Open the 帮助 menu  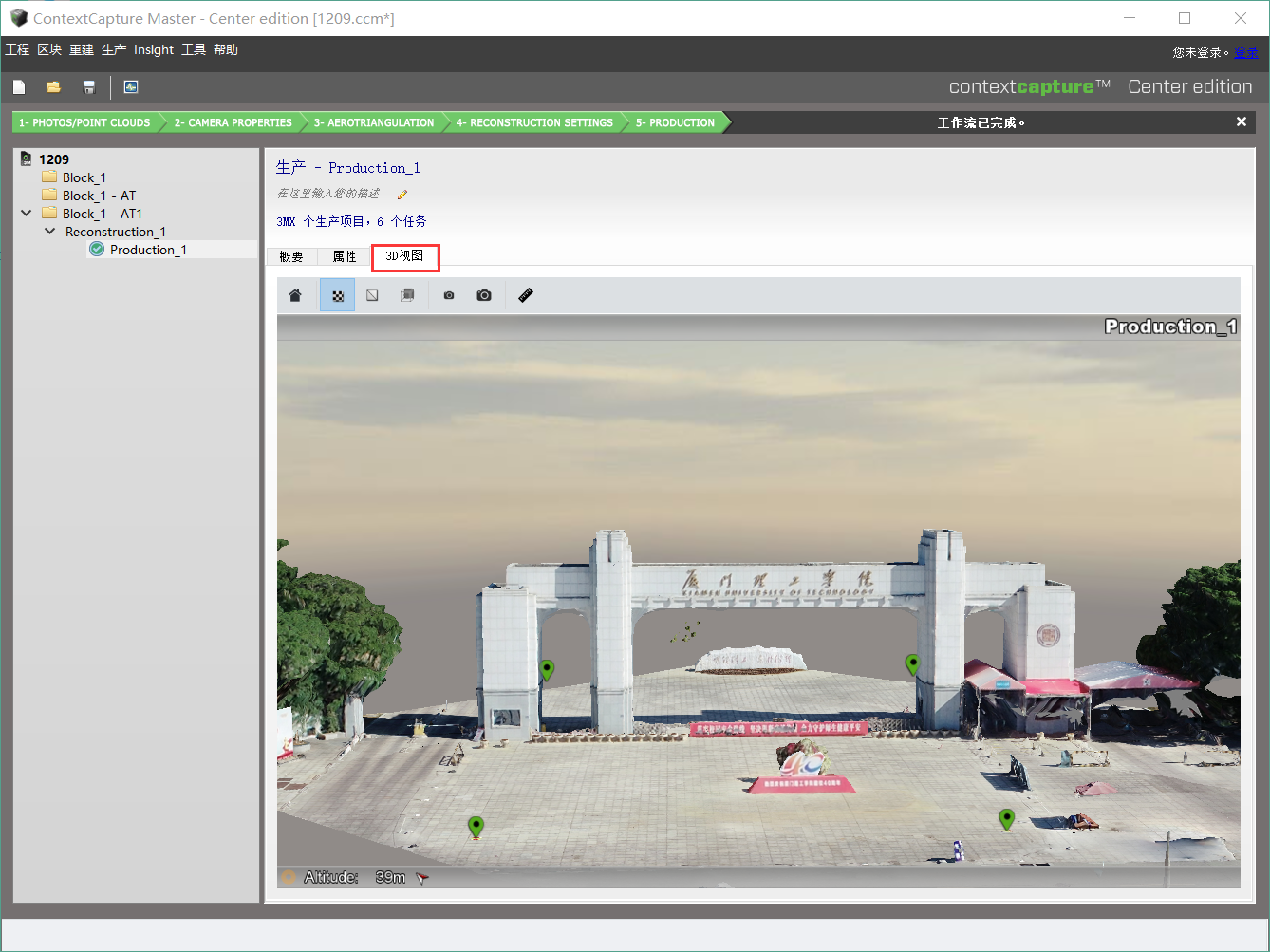[226, 49]
